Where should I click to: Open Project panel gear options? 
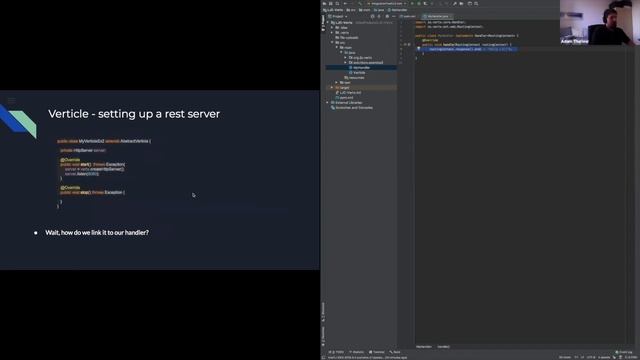pyautogui.click(x=387, y=16)
